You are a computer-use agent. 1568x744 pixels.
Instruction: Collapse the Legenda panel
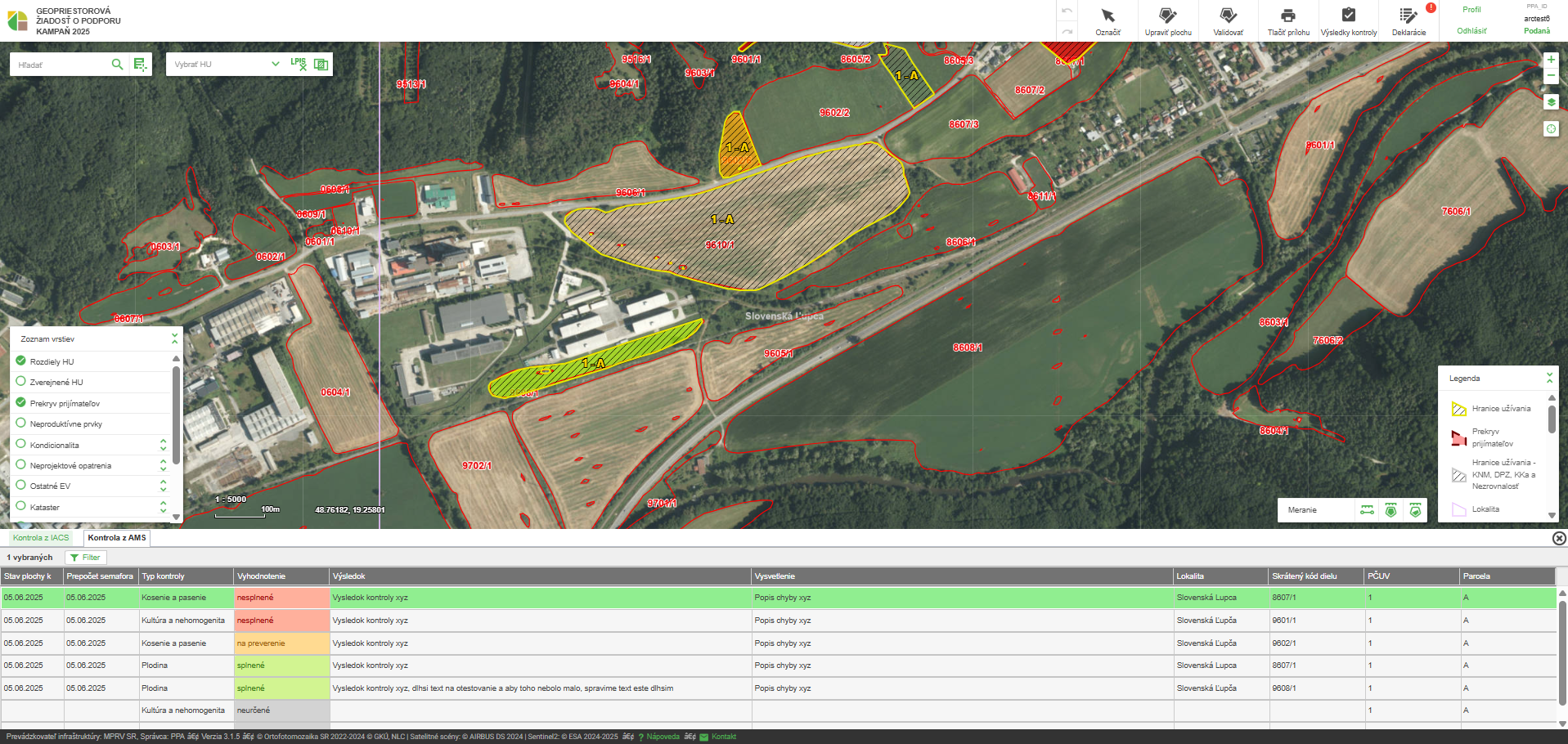(1548, 378)
